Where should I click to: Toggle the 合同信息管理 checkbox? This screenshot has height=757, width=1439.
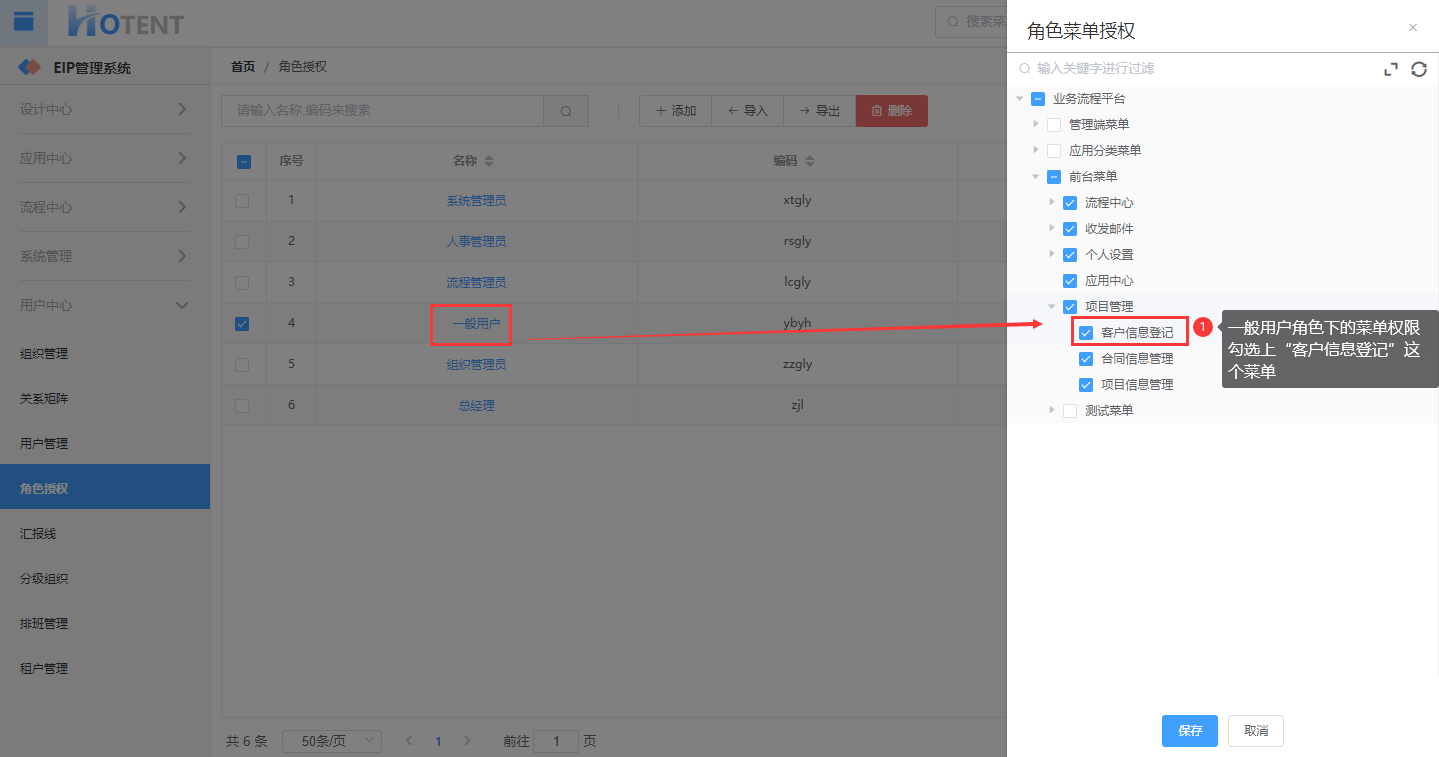point(1086,359)
